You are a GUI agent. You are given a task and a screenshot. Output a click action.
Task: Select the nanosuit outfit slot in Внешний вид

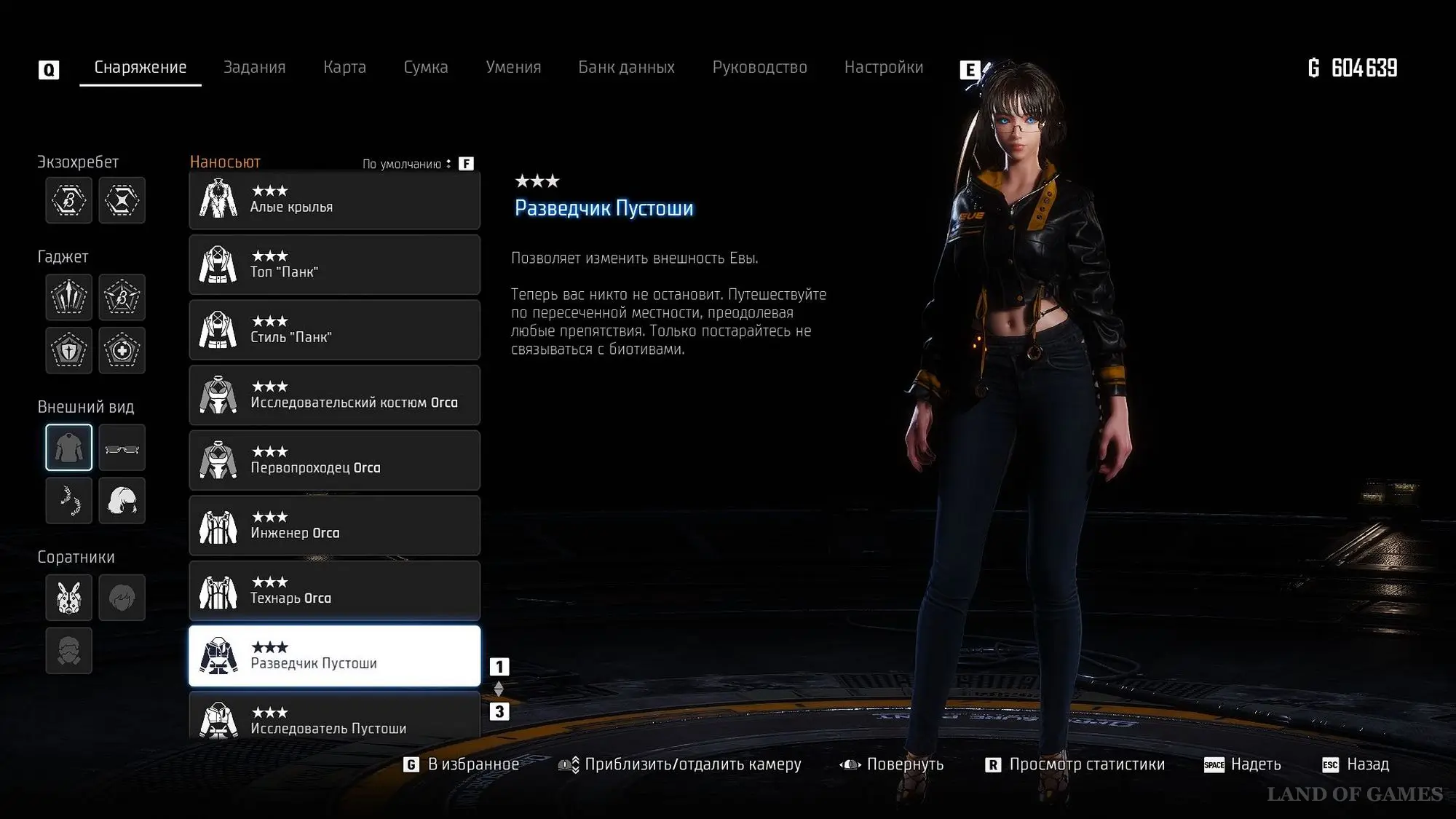(69, 447)
